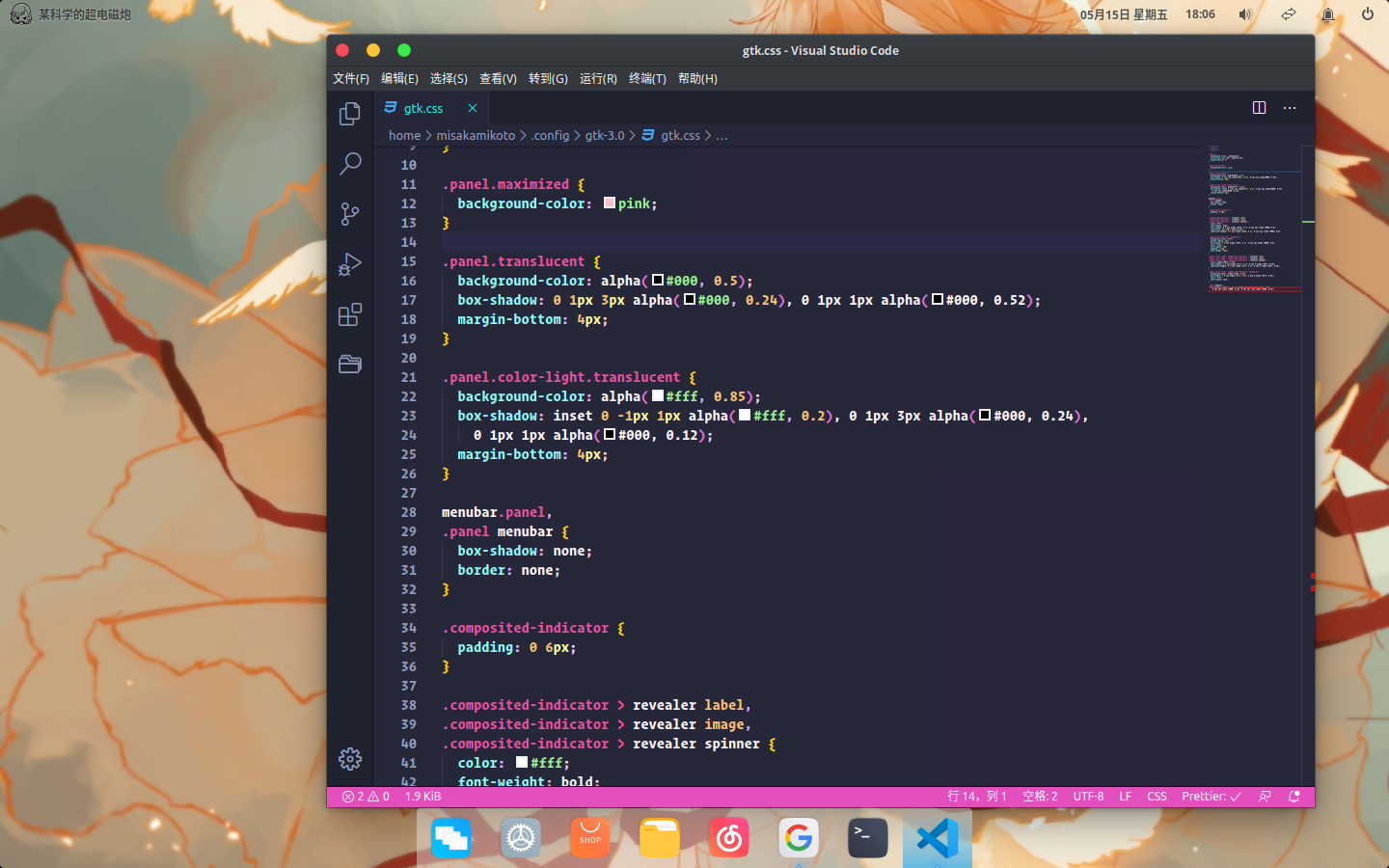Screen dimensions: 1389x868
Task: Open the 帮助(H) menu
Action: click(697, 79)
